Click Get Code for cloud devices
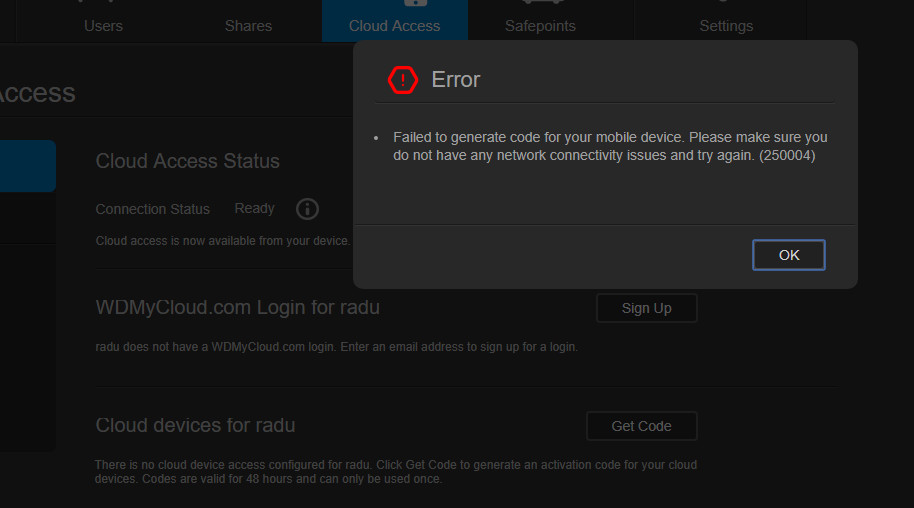The height and width of the screenshot is (508, 914). tap(641, 426)
